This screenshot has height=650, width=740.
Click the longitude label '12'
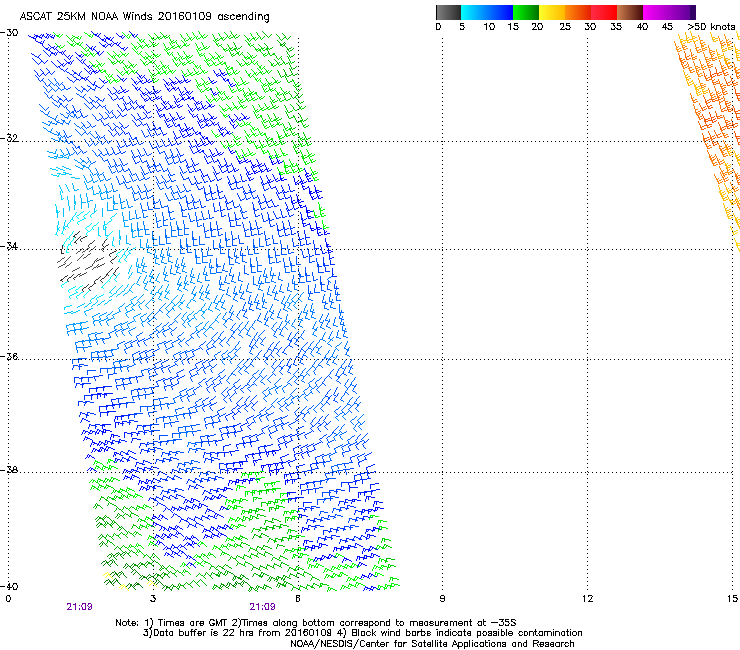[x=587, y=599]
